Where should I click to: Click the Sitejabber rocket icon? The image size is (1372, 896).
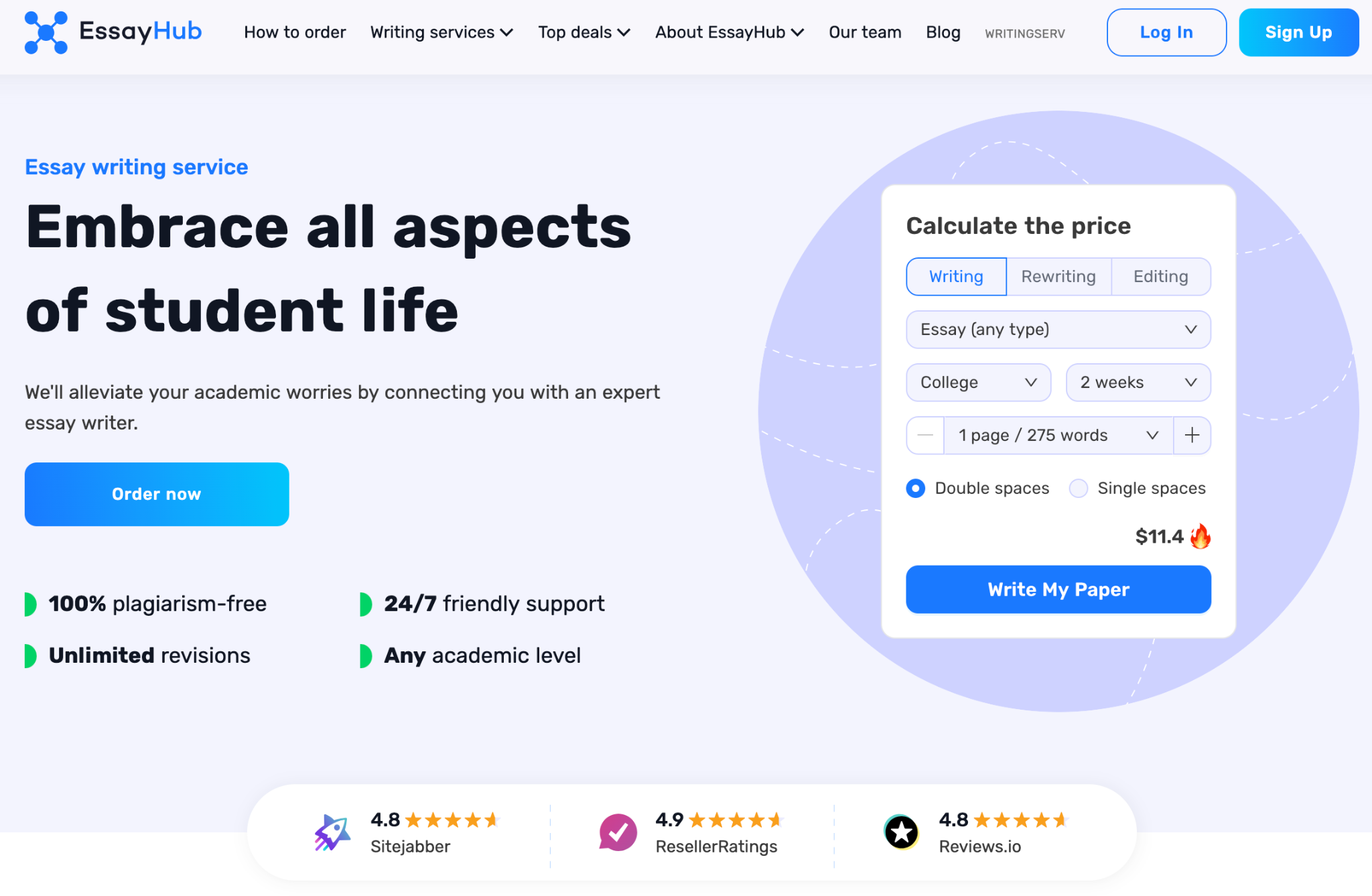332,832
